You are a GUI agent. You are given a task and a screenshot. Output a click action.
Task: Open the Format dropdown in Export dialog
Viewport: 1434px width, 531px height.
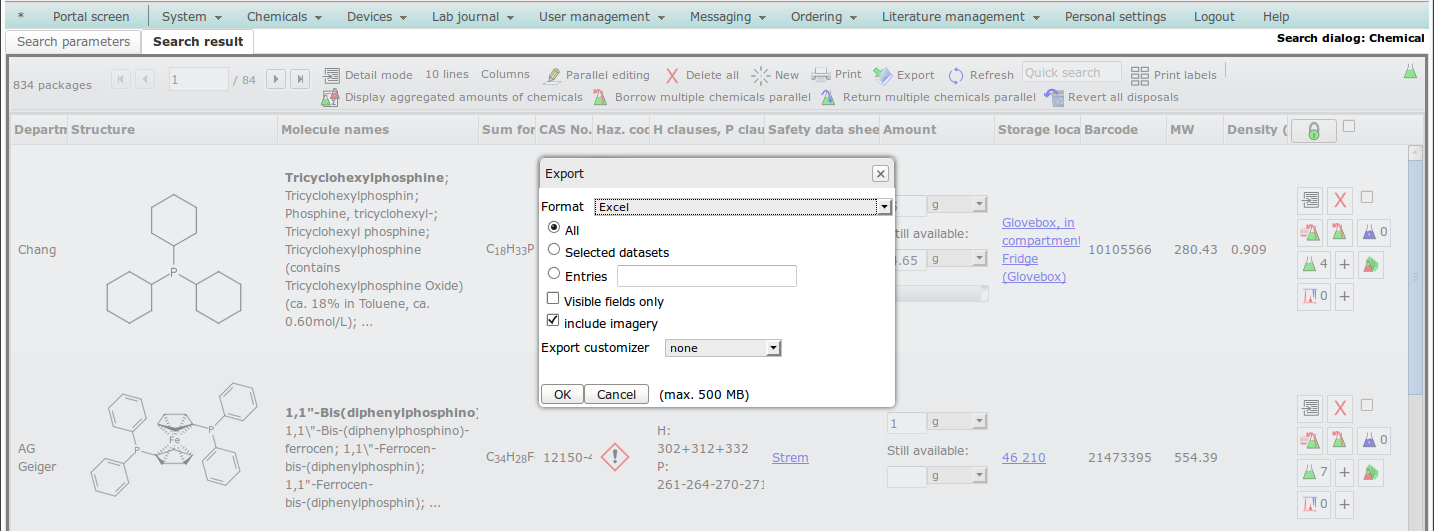tap(742, 206)
